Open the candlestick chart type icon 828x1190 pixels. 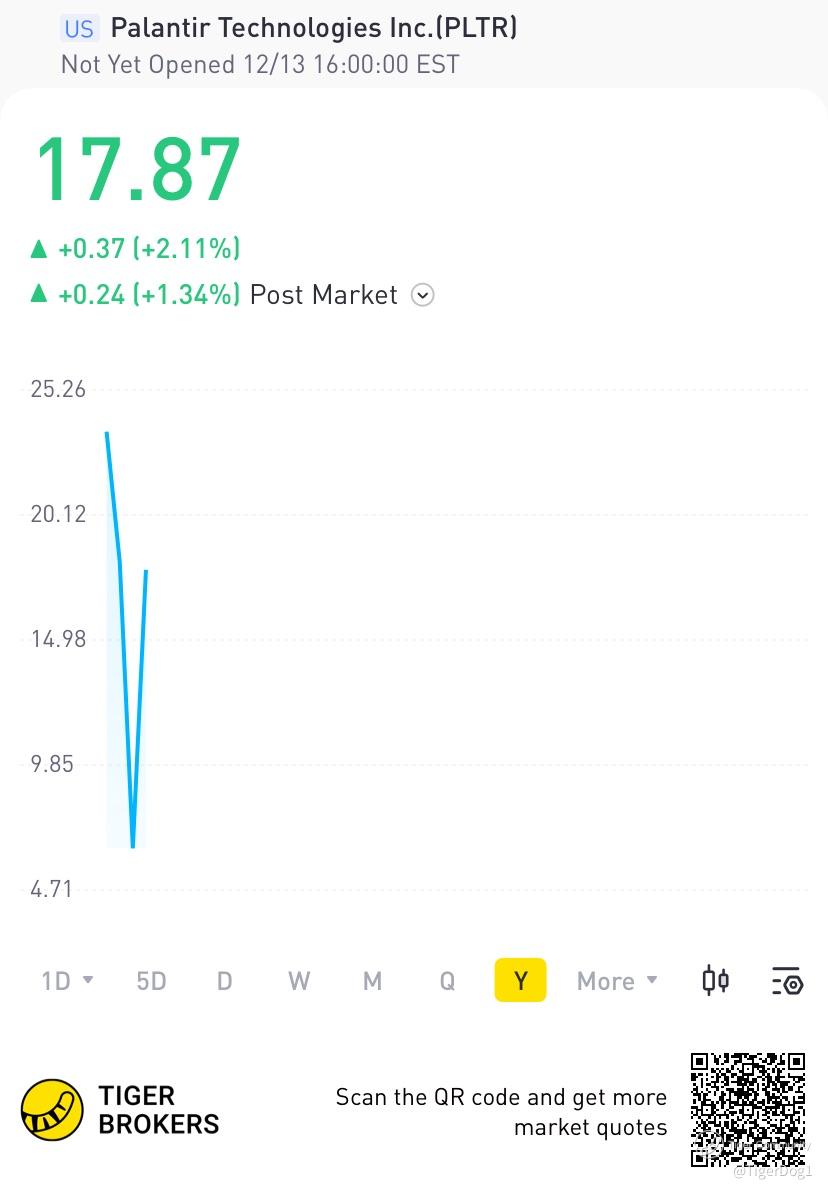pyautogui.click(x=715, y=981)
